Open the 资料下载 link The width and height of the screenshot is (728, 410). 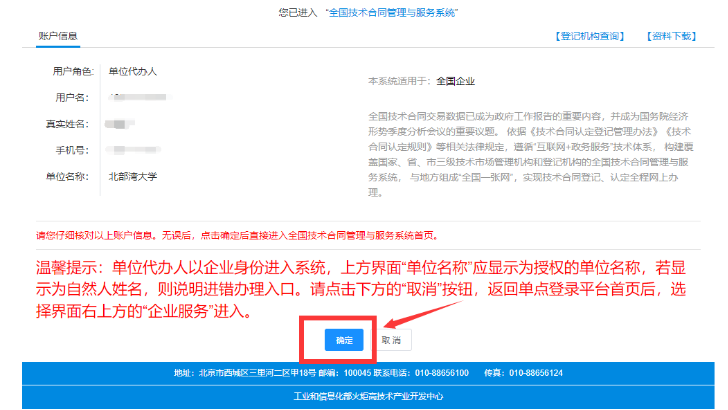click(x=676, y=36)
